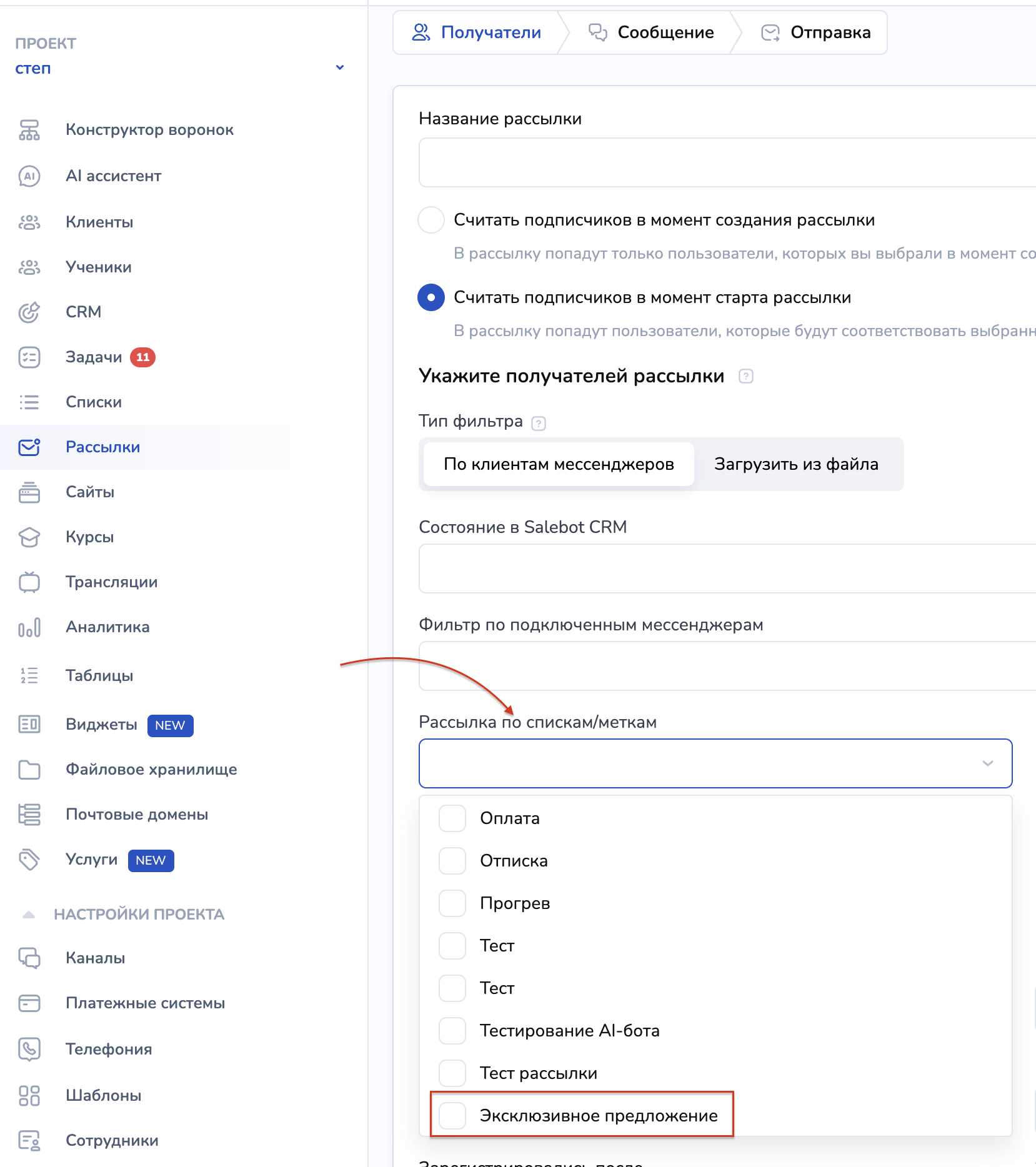This screenshot has height=1167, width=1036.
Task: Expand the project selector chevron
Action: pyautogui.click(x=340, y=67)
